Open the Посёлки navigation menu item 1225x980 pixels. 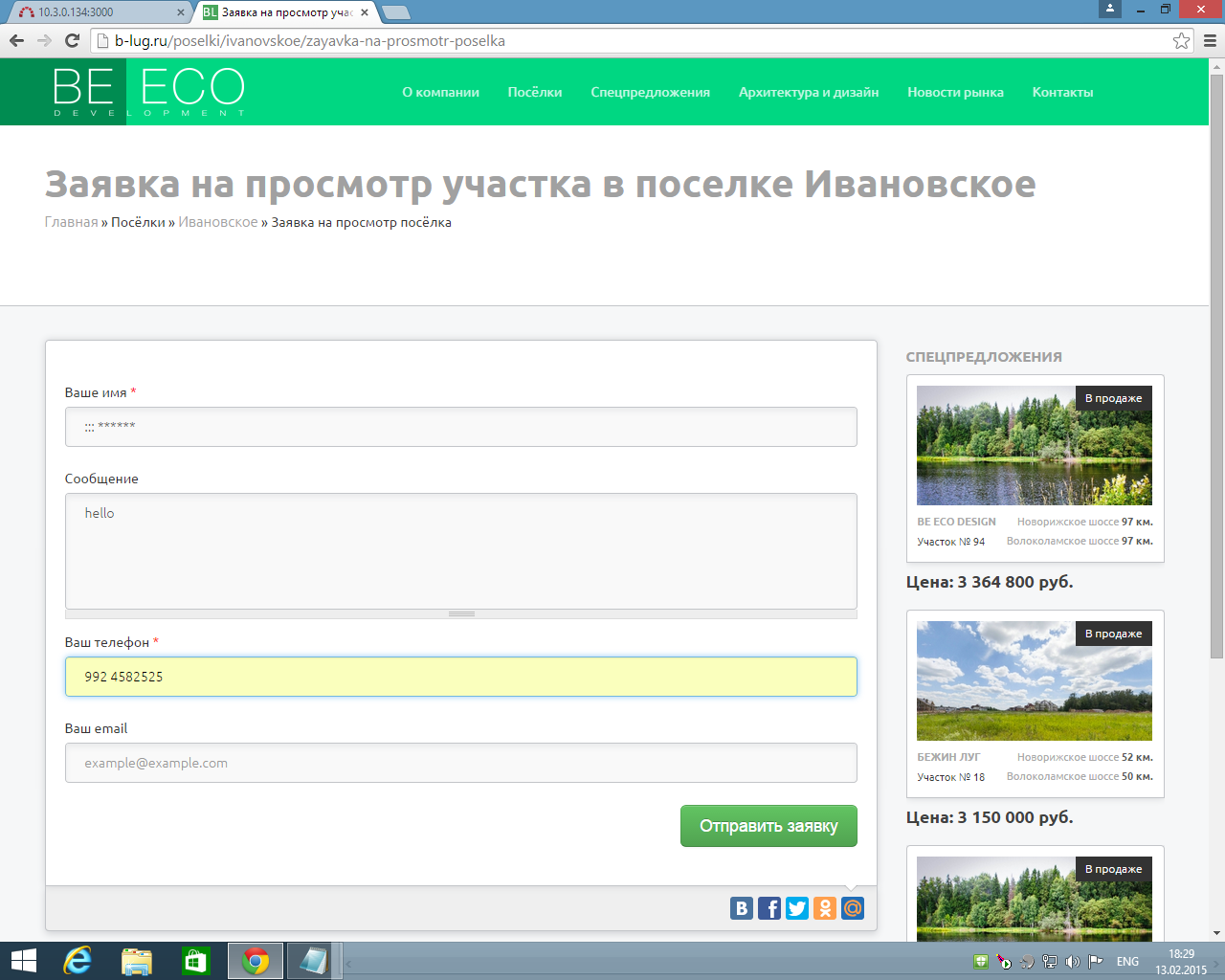pyautogui.click(x=534, y=93)
